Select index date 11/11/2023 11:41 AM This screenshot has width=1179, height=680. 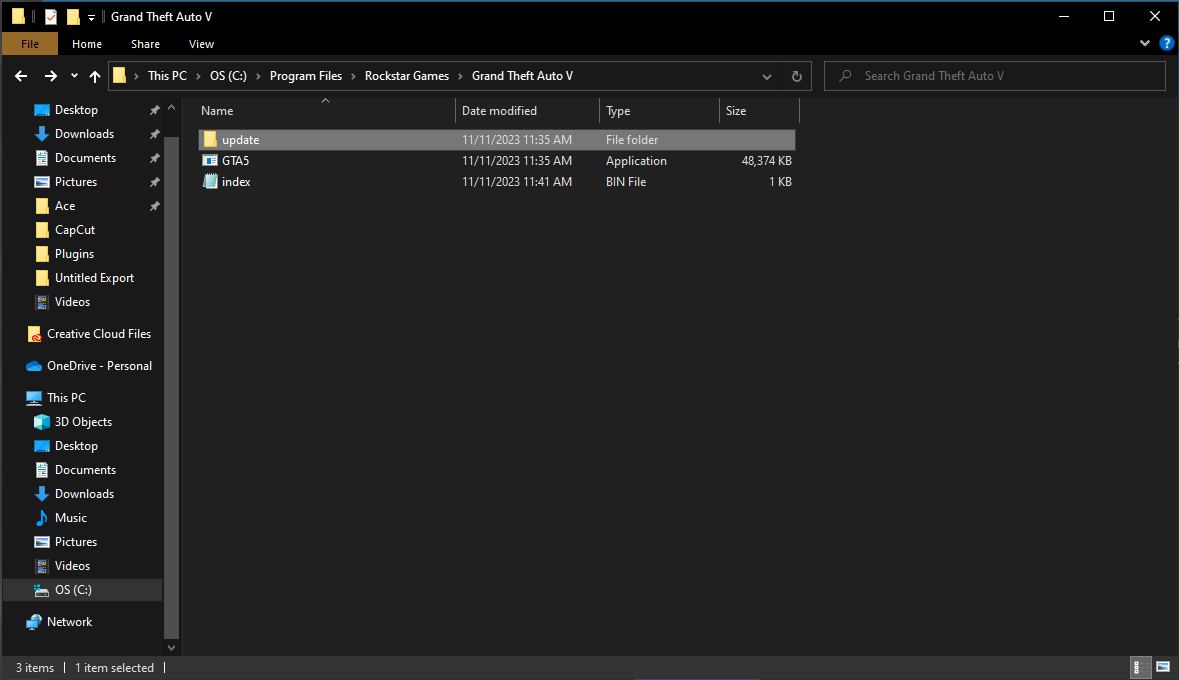517,182
